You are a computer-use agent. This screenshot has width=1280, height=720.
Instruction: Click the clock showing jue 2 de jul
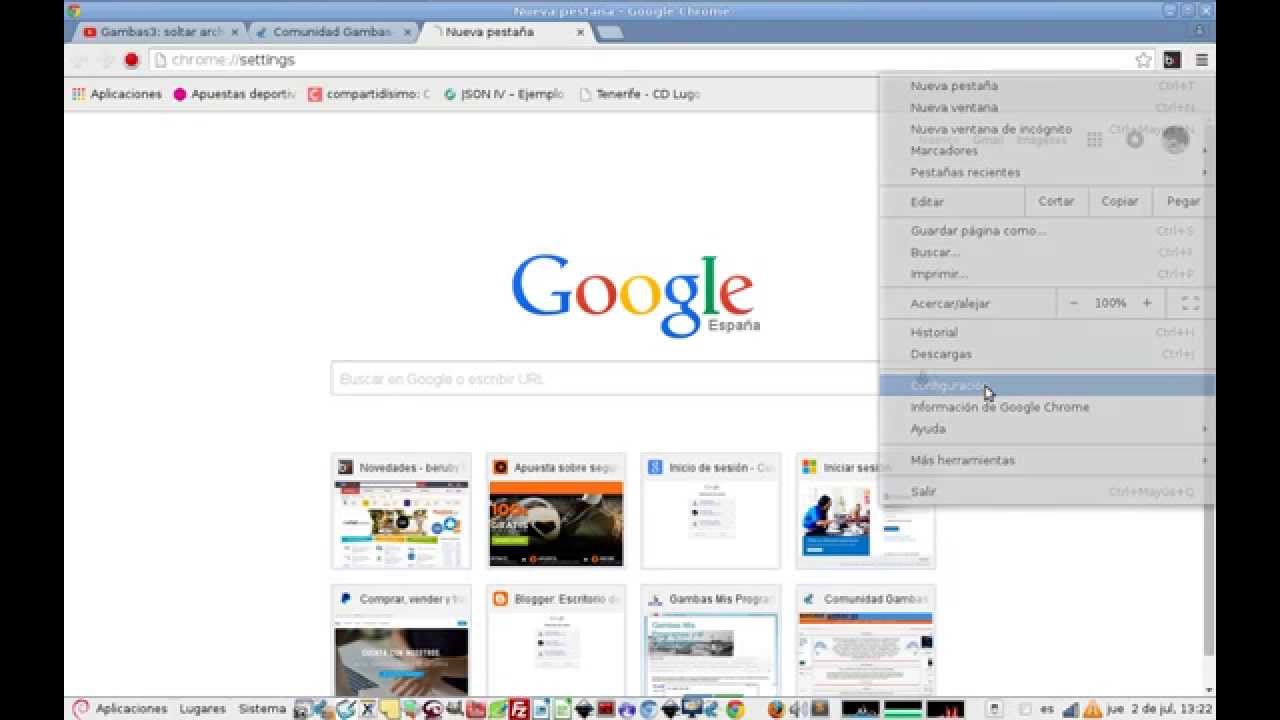pos(1159,709)
